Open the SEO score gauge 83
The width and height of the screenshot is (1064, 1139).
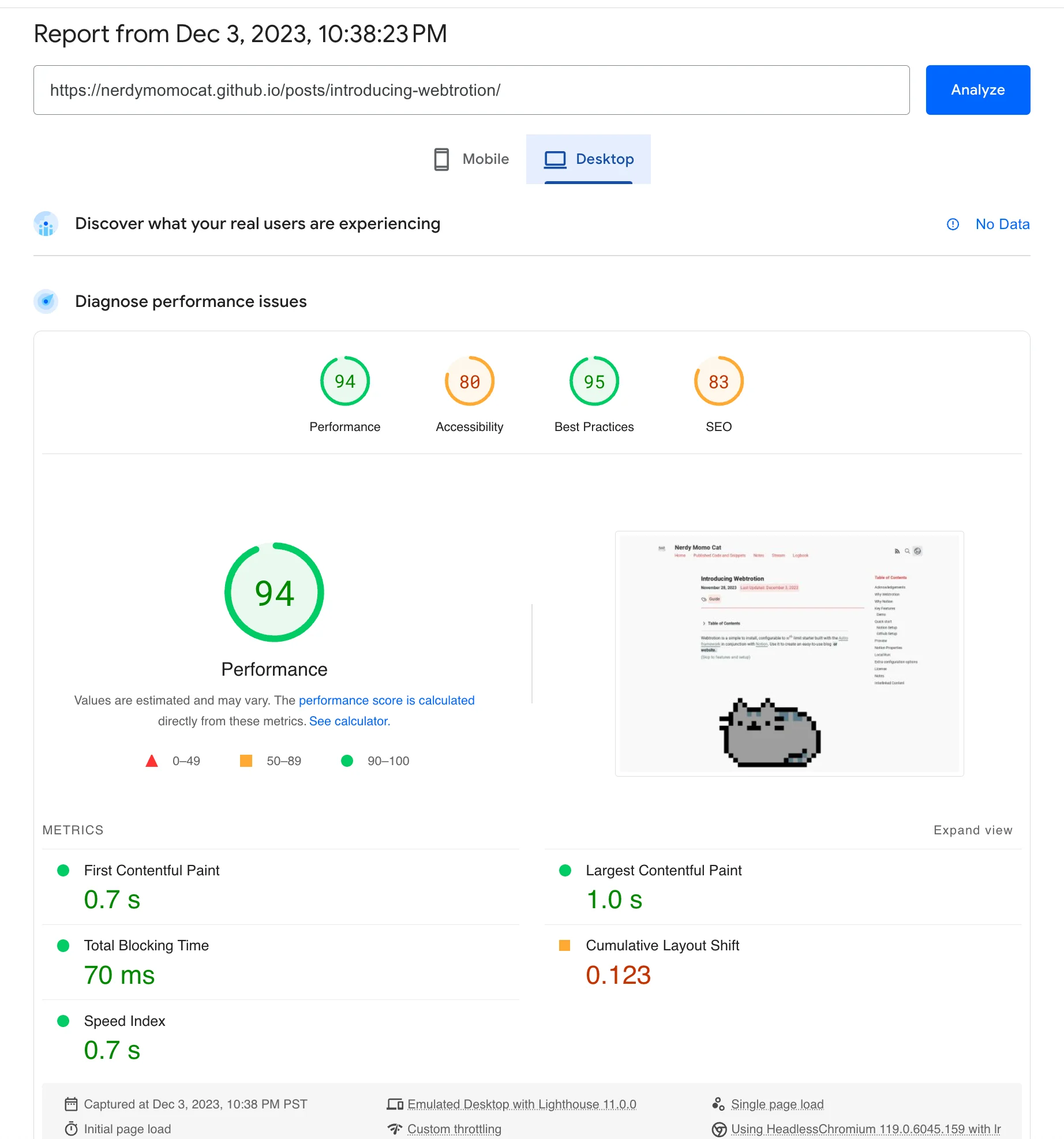pyautogui.click(x=718, y=381)
